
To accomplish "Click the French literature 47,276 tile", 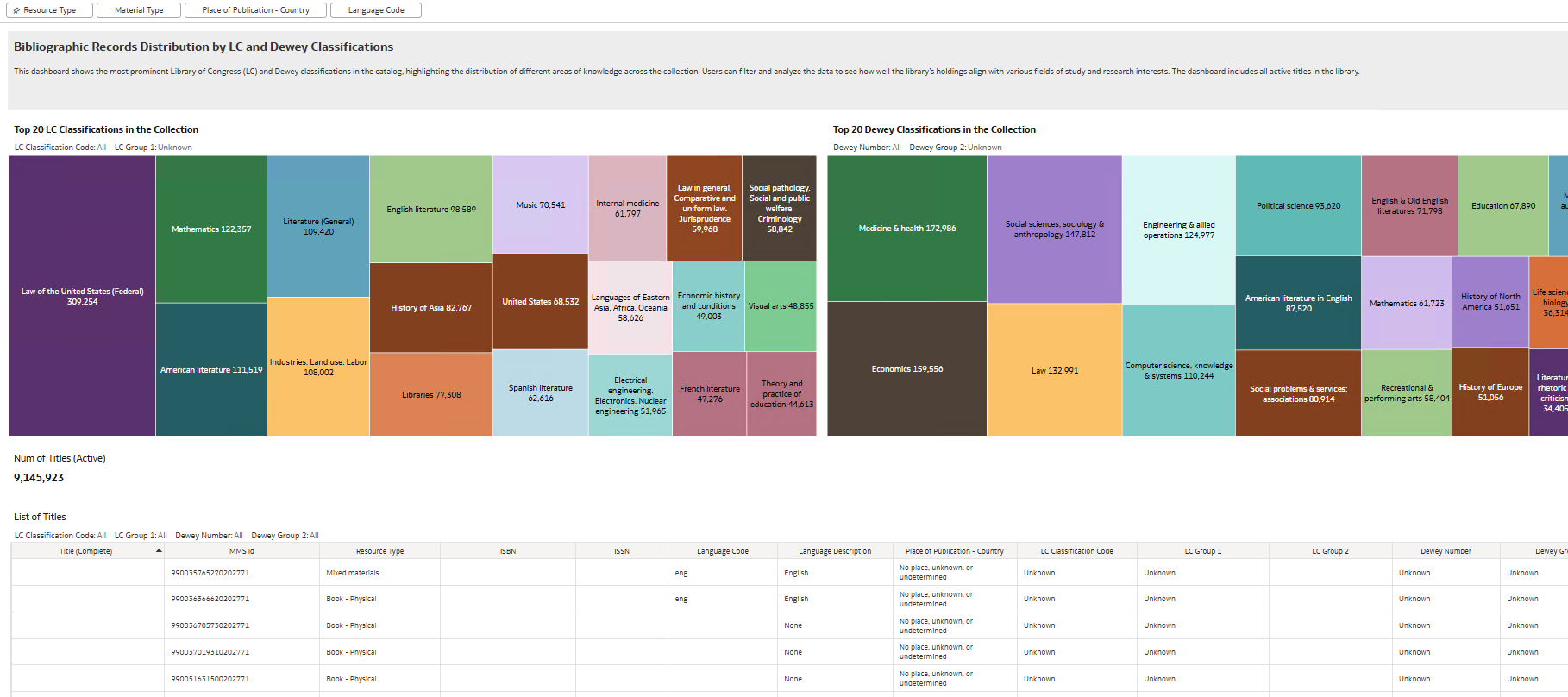I will (x=710, y=393).
